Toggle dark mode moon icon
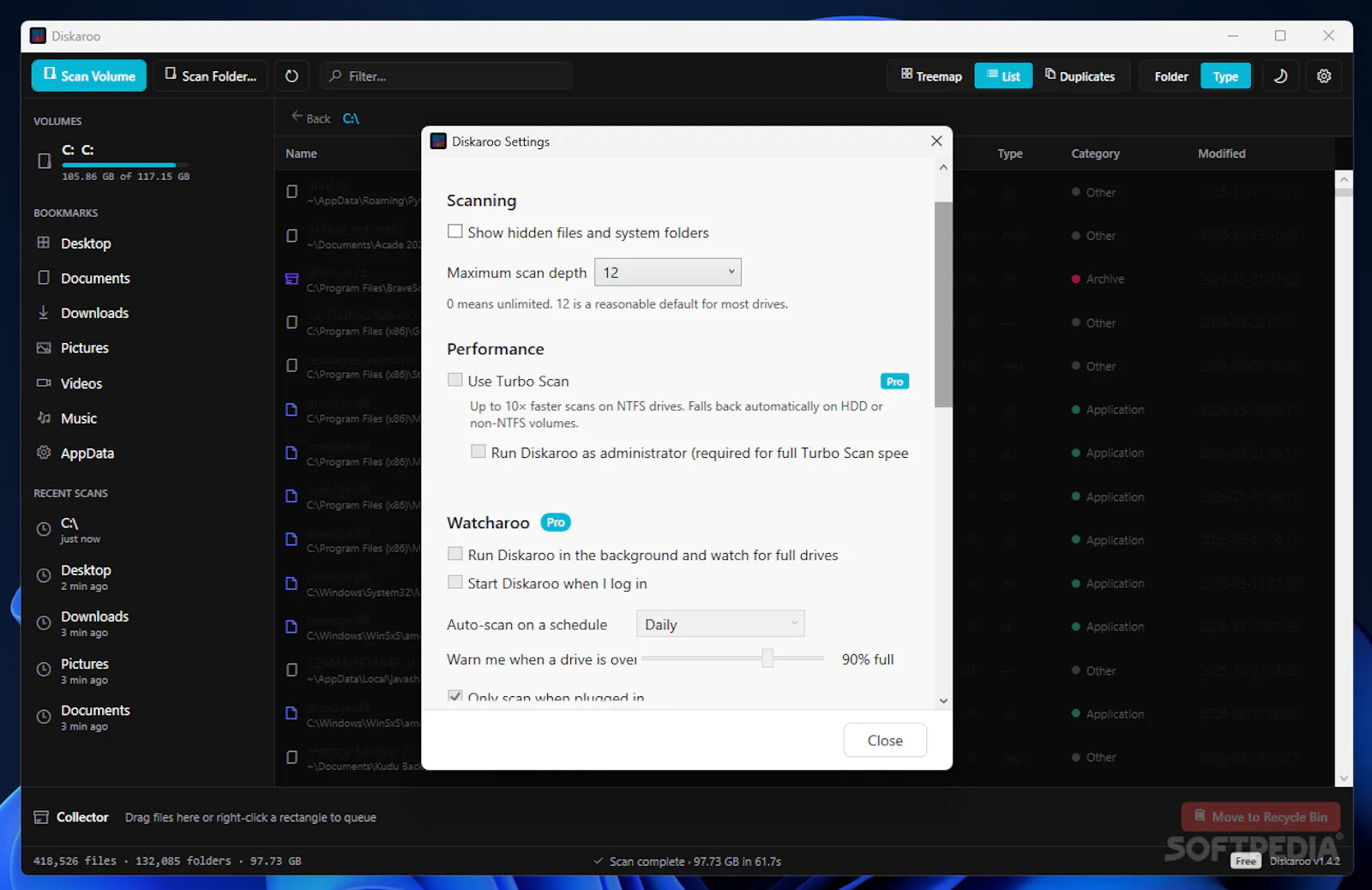Image resolution: width=1372 pixels, height=890 pixels. (x=1280, y=76)
